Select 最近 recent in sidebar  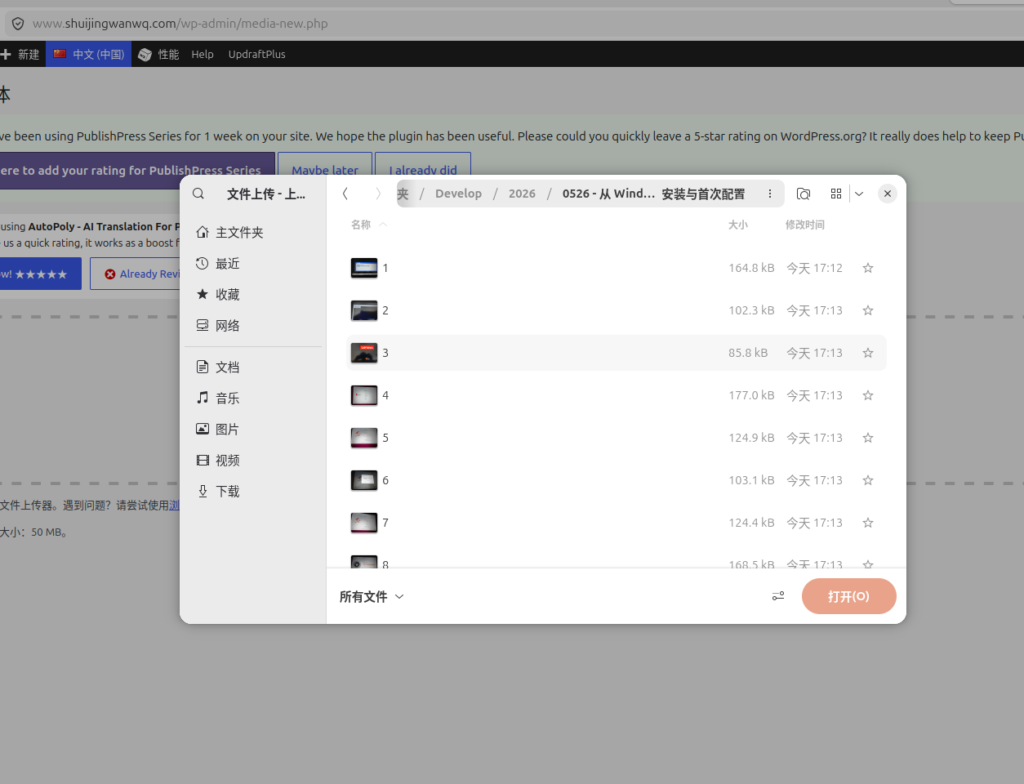(253, 263)
